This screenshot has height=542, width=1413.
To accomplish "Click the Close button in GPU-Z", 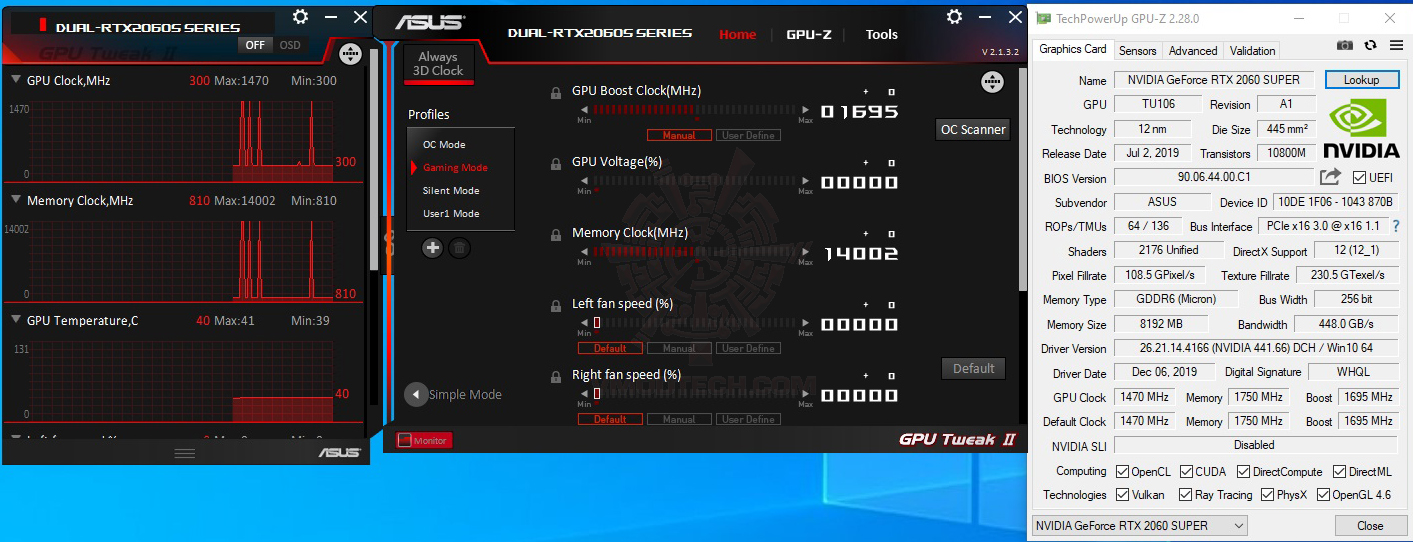I will (1370, 525).
